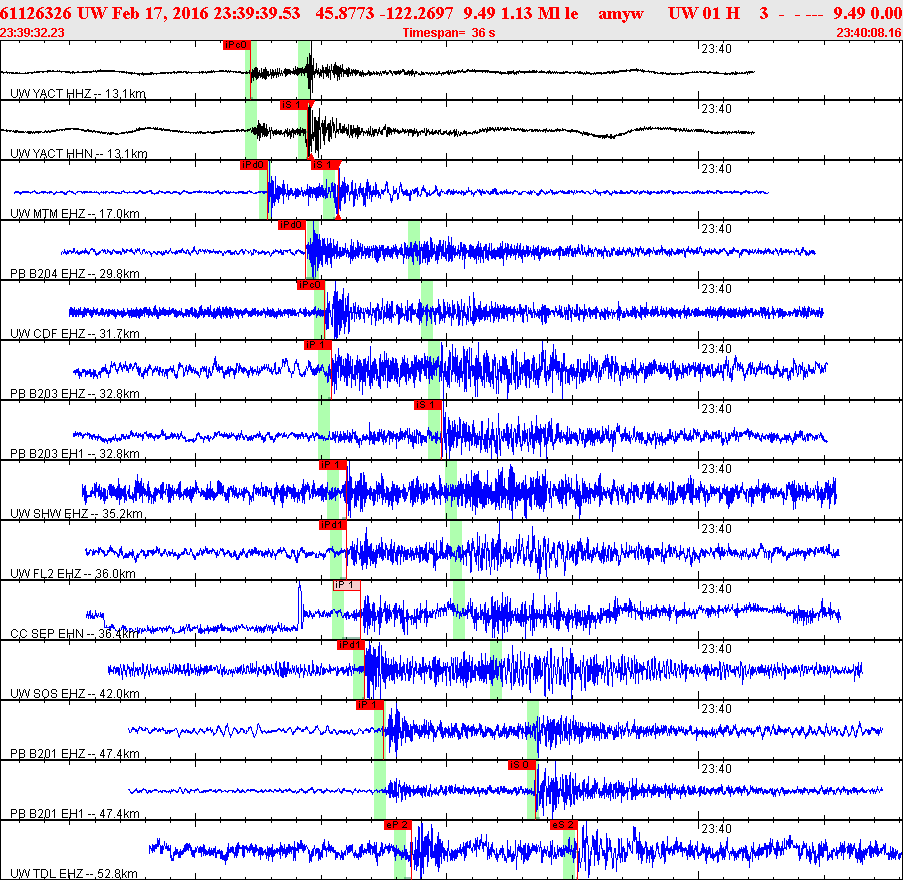Click the event ID 61126326 in header

click(x=36, y=13)
